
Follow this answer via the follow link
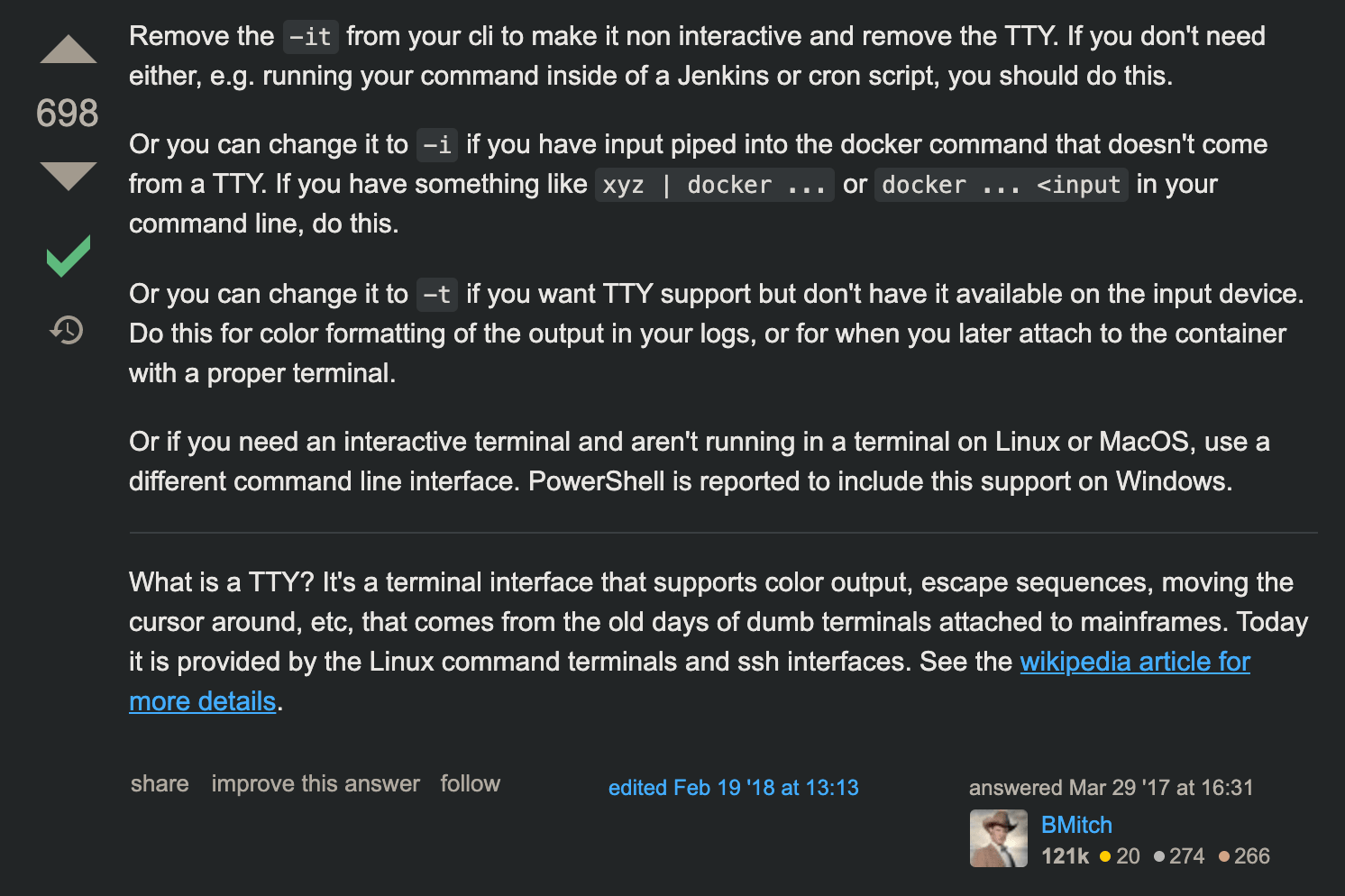pos(470,783)
